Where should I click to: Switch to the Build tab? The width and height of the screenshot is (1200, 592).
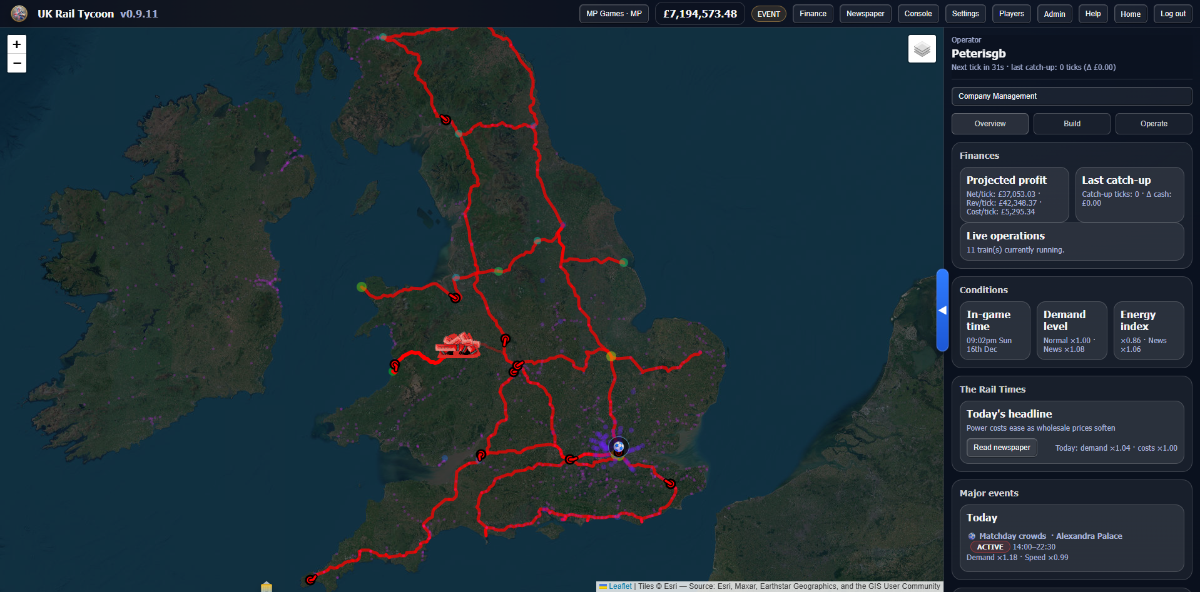(x=1071, y=124)
